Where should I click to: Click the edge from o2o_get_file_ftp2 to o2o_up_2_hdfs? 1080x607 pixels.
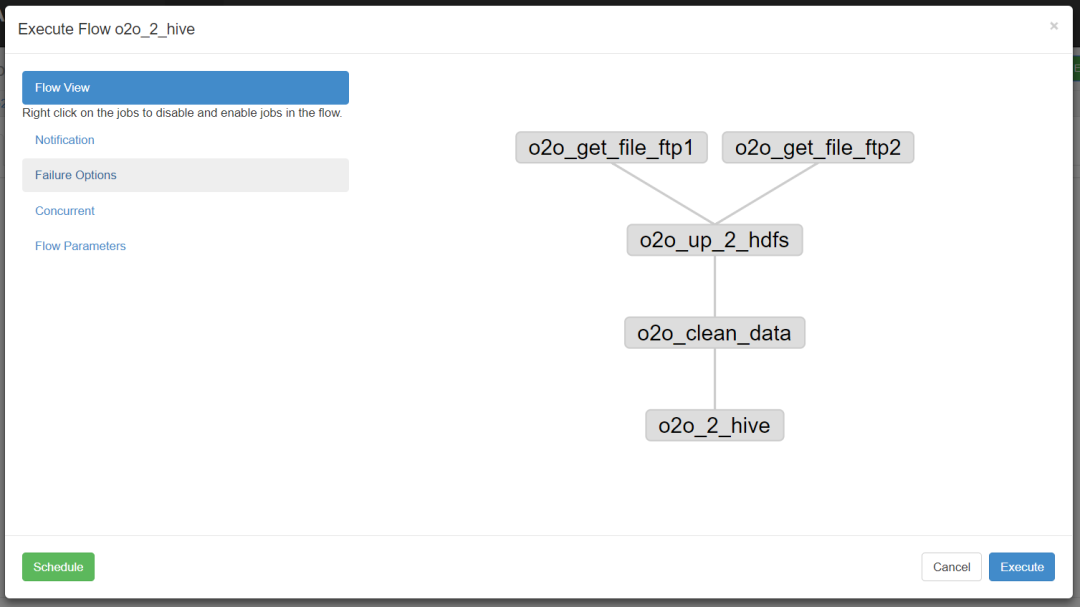pos(766,194)
